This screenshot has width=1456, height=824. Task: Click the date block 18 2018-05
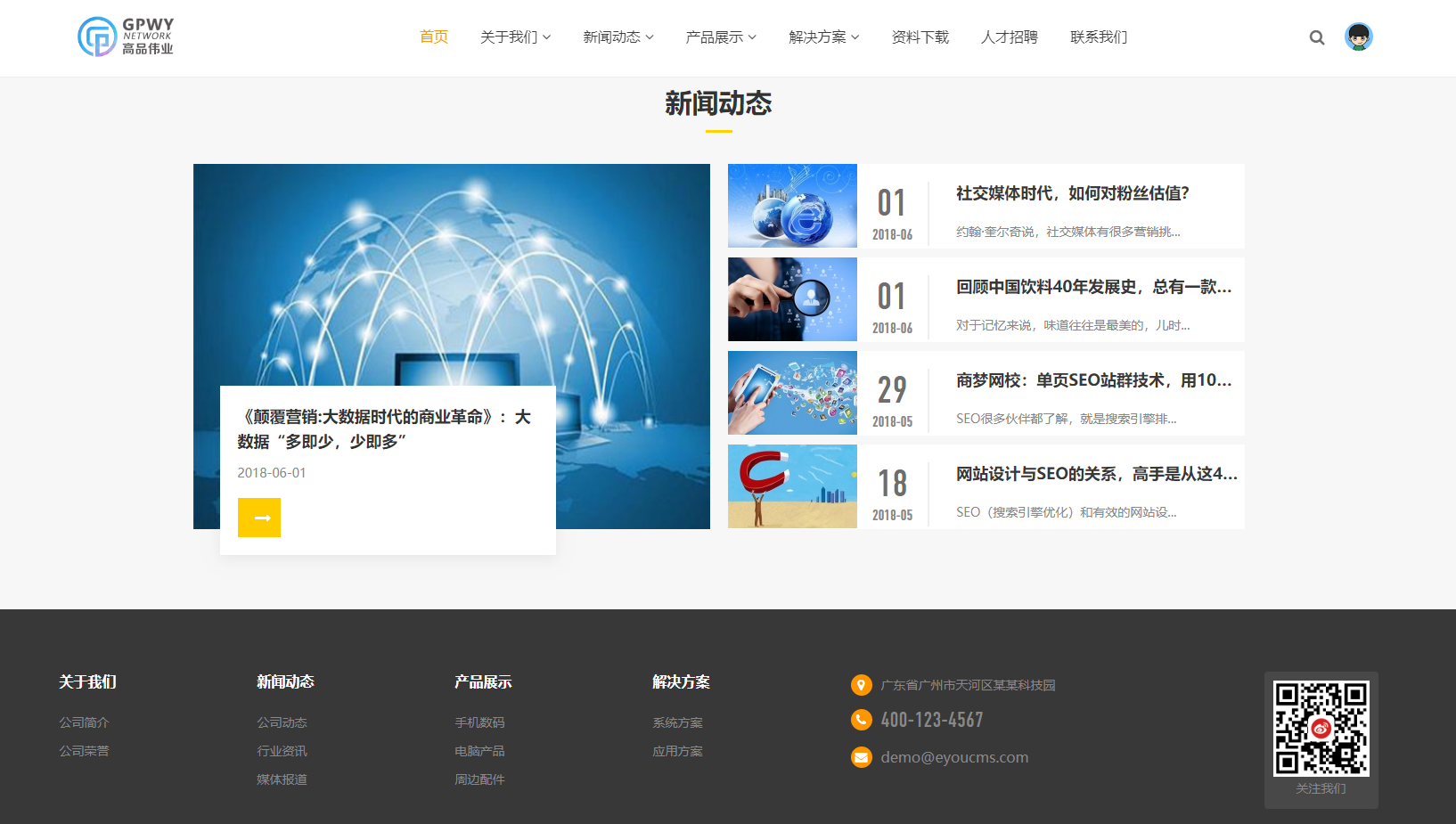pyautogui.click(x=892, y=494)
